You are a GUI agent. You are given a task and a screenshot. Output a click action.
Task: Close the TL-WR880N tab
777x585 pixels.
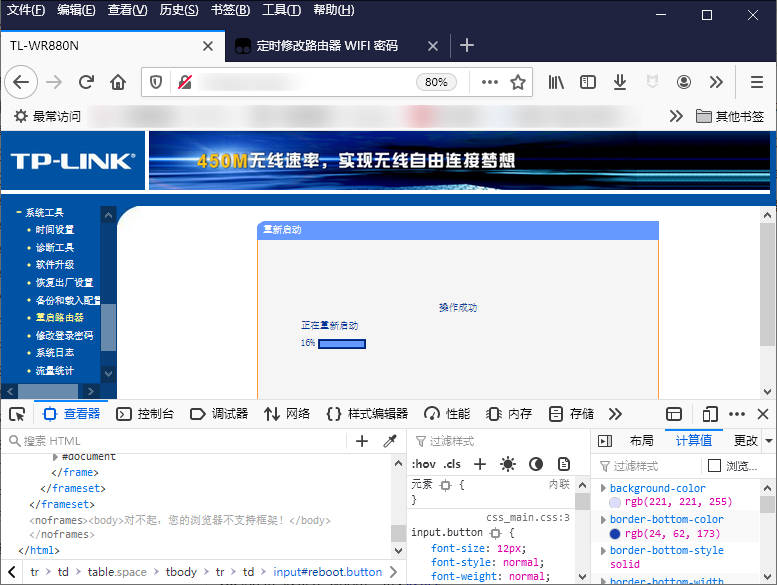[208, 46]
